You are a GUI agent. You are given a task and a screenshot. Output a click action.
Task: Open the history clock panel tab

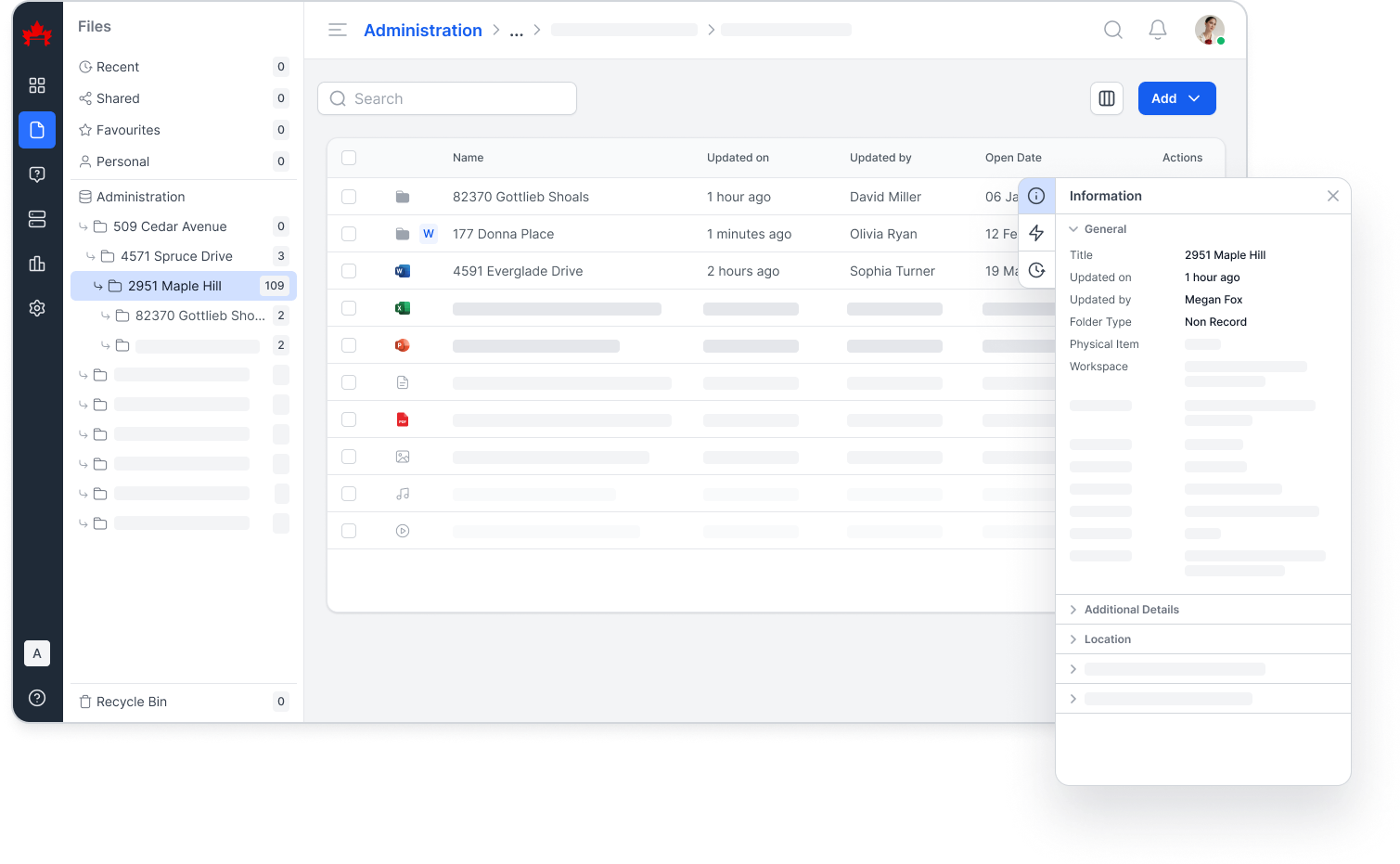point(1036,270)
